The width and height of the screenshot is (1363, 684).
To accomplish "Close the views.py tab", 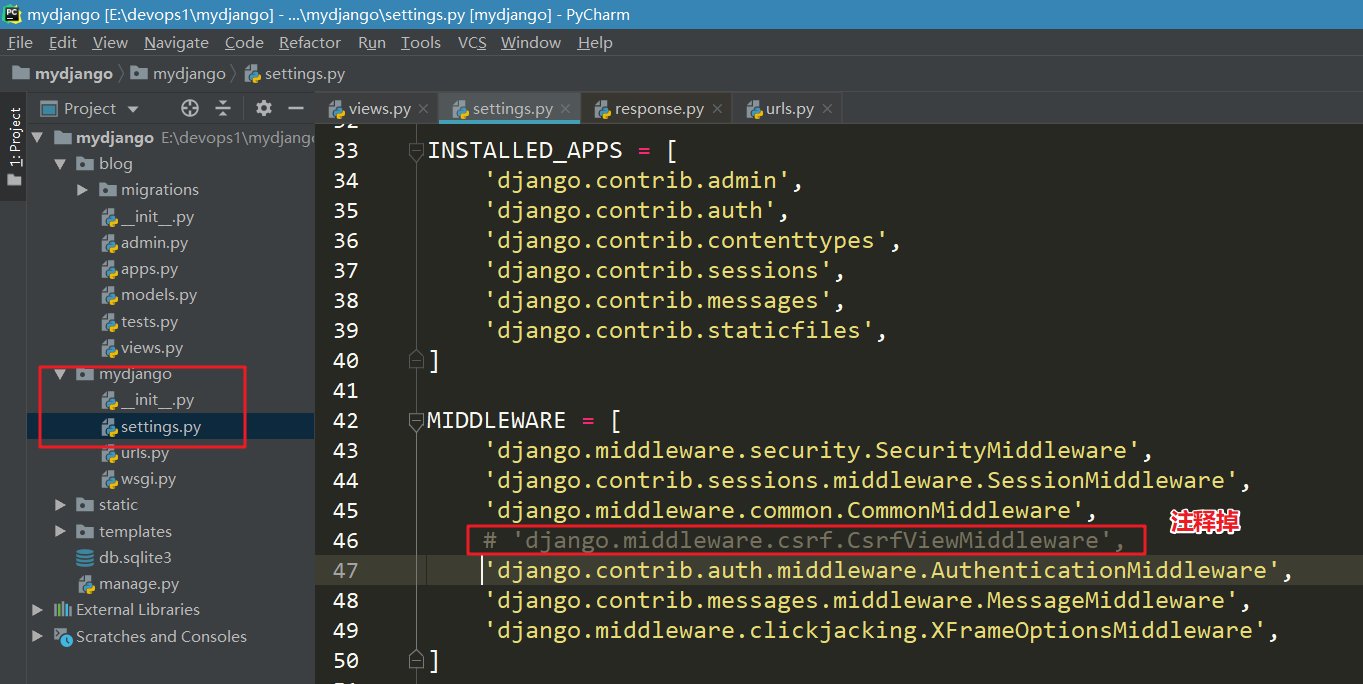I will (424, 109).
